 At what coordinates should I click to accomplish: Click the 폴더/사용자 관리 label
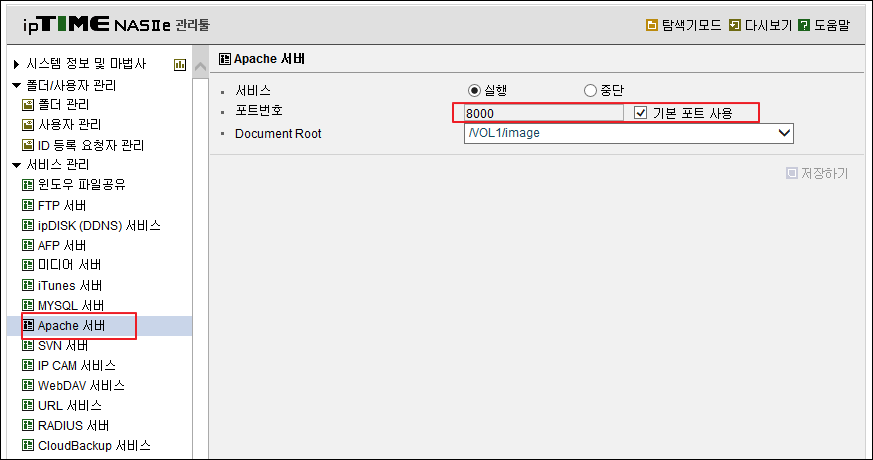71,86
